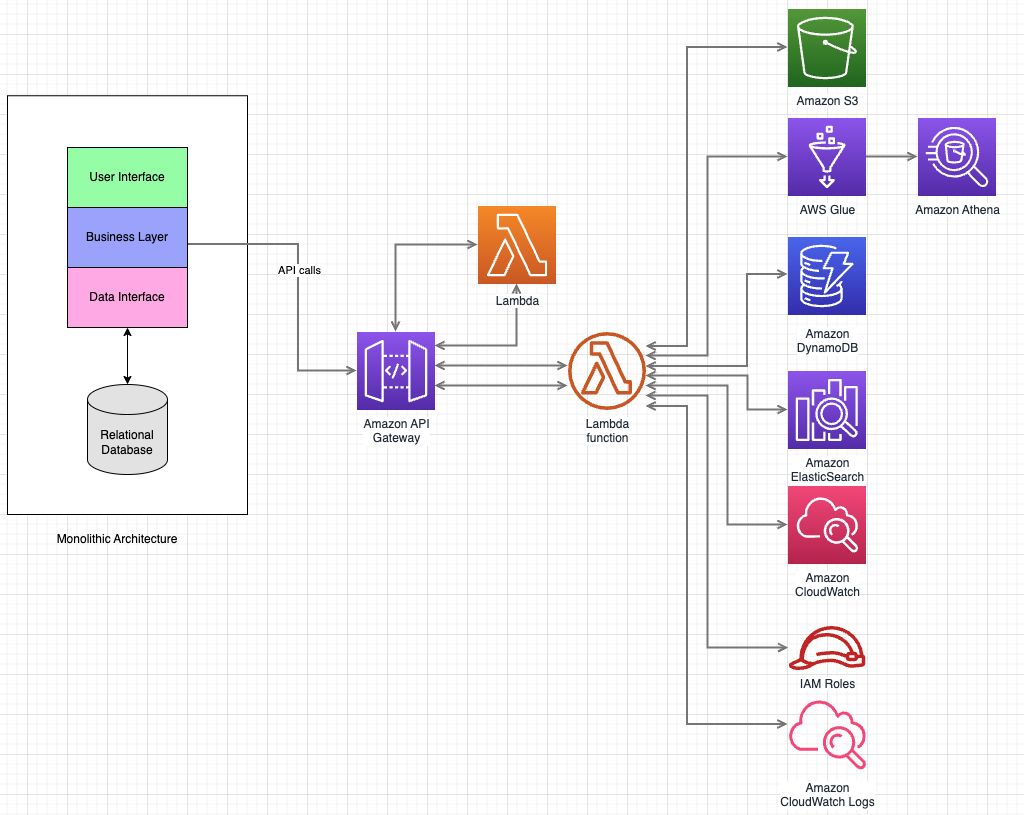The height and width of the screenshot is (815, 1024).
Task: Click the 'Amazon S3' label
Action: (827, 101)
